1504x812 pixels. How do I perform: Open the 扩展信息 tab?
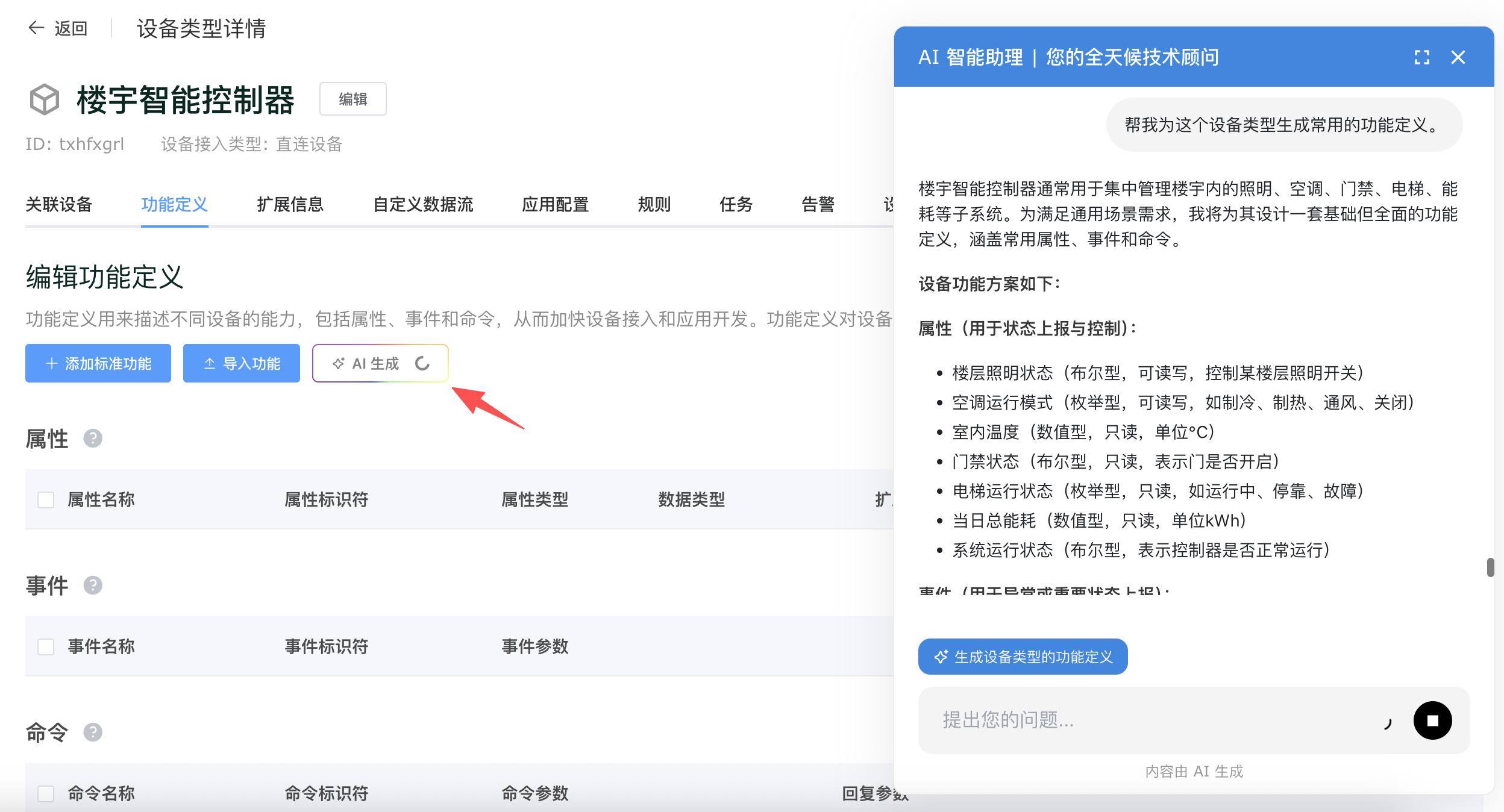(x=290, y=204)
